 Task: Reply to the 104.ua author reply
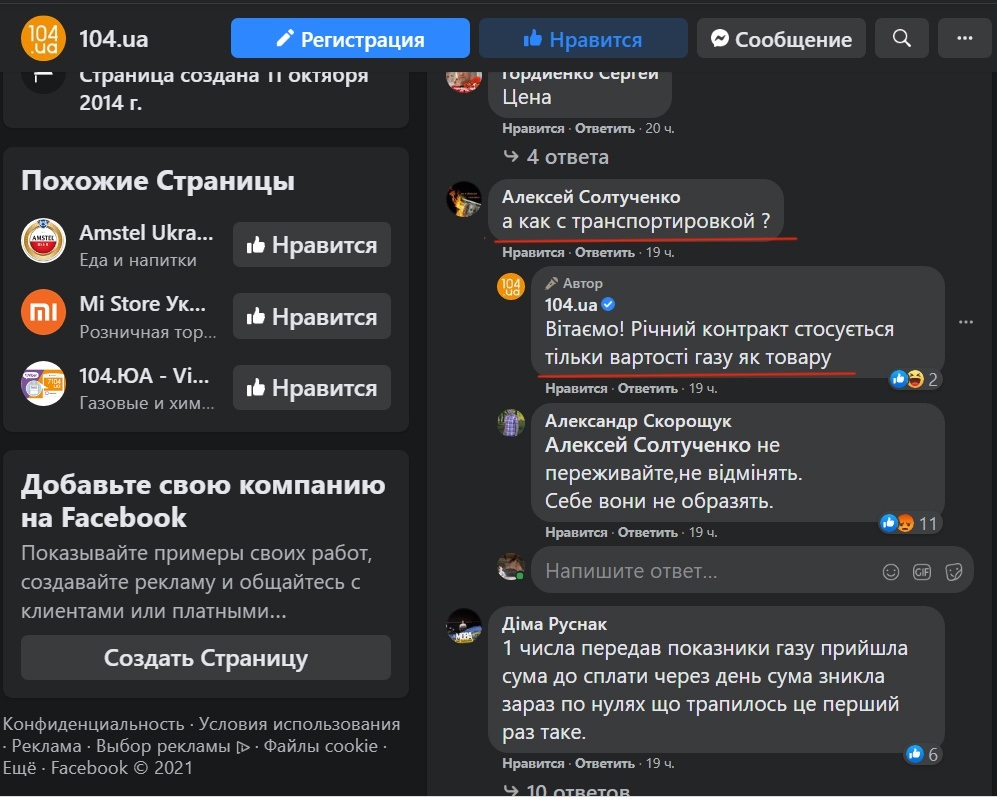coord(648,389)
